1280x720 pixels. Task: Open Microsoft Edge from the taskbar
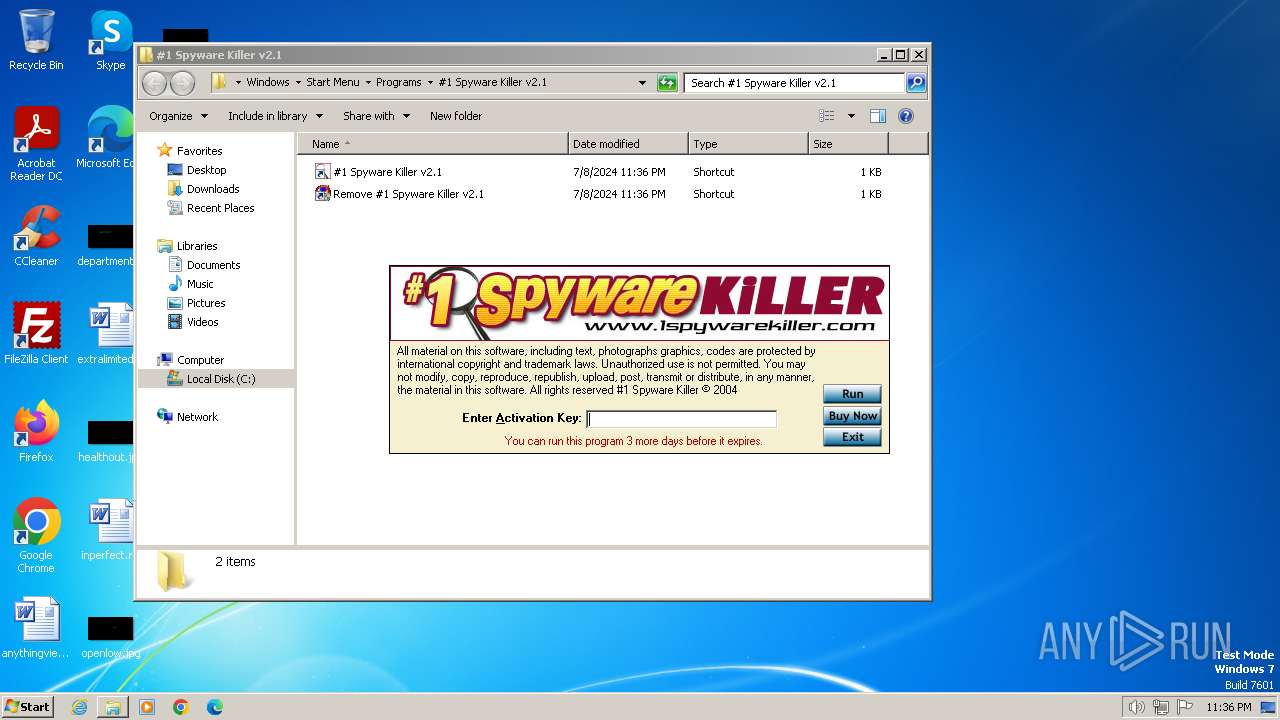pos(214,707)
